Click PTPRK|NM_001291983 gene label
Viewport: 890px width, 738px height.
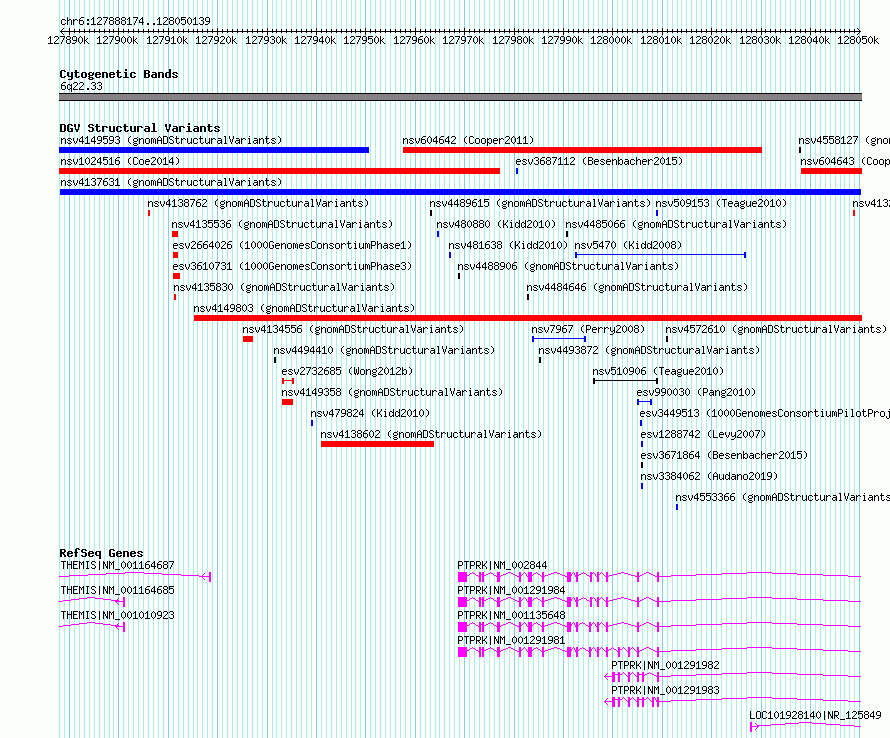[x=665, y=690]
